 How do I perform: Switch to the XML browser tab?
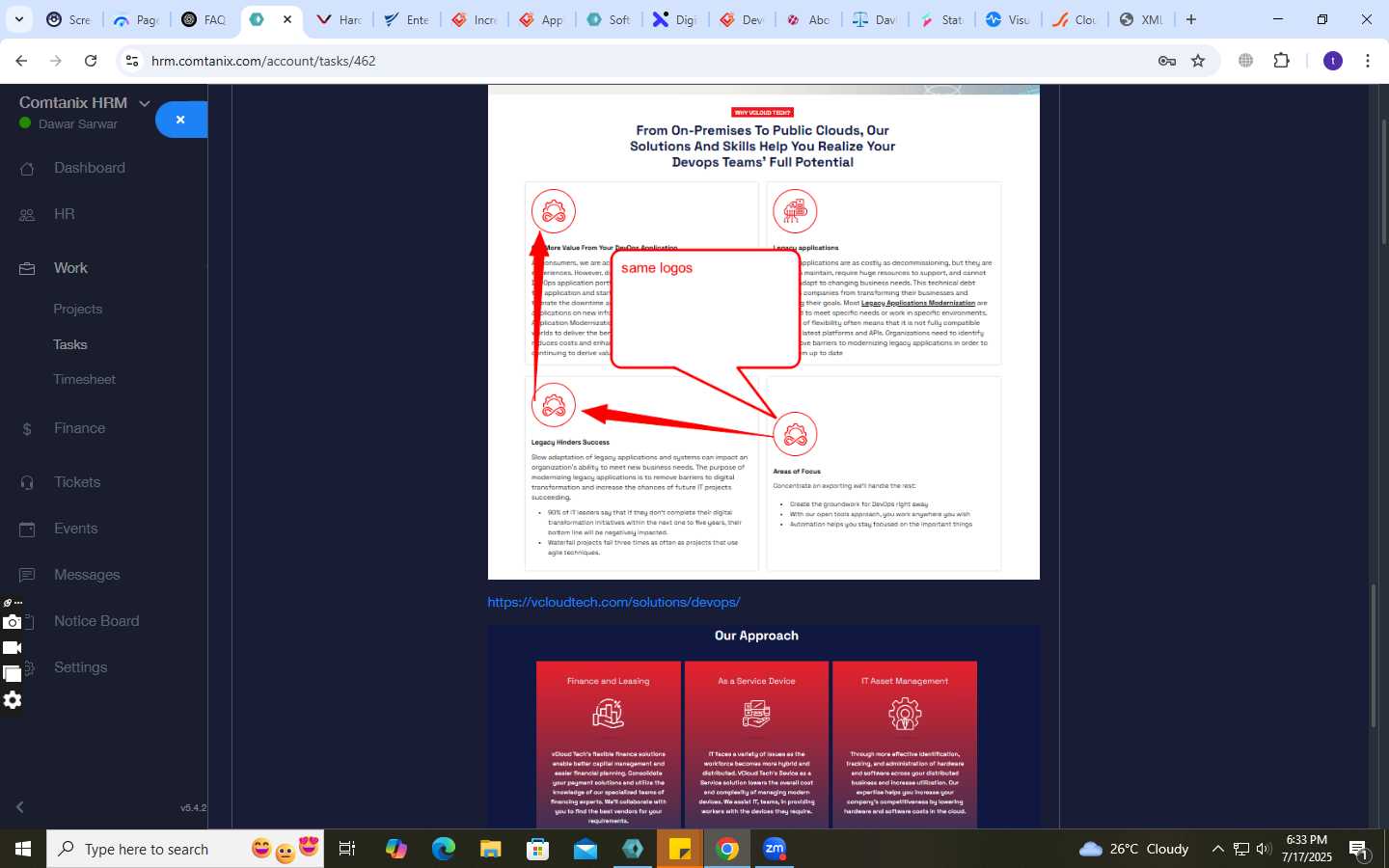point(1142,19)
